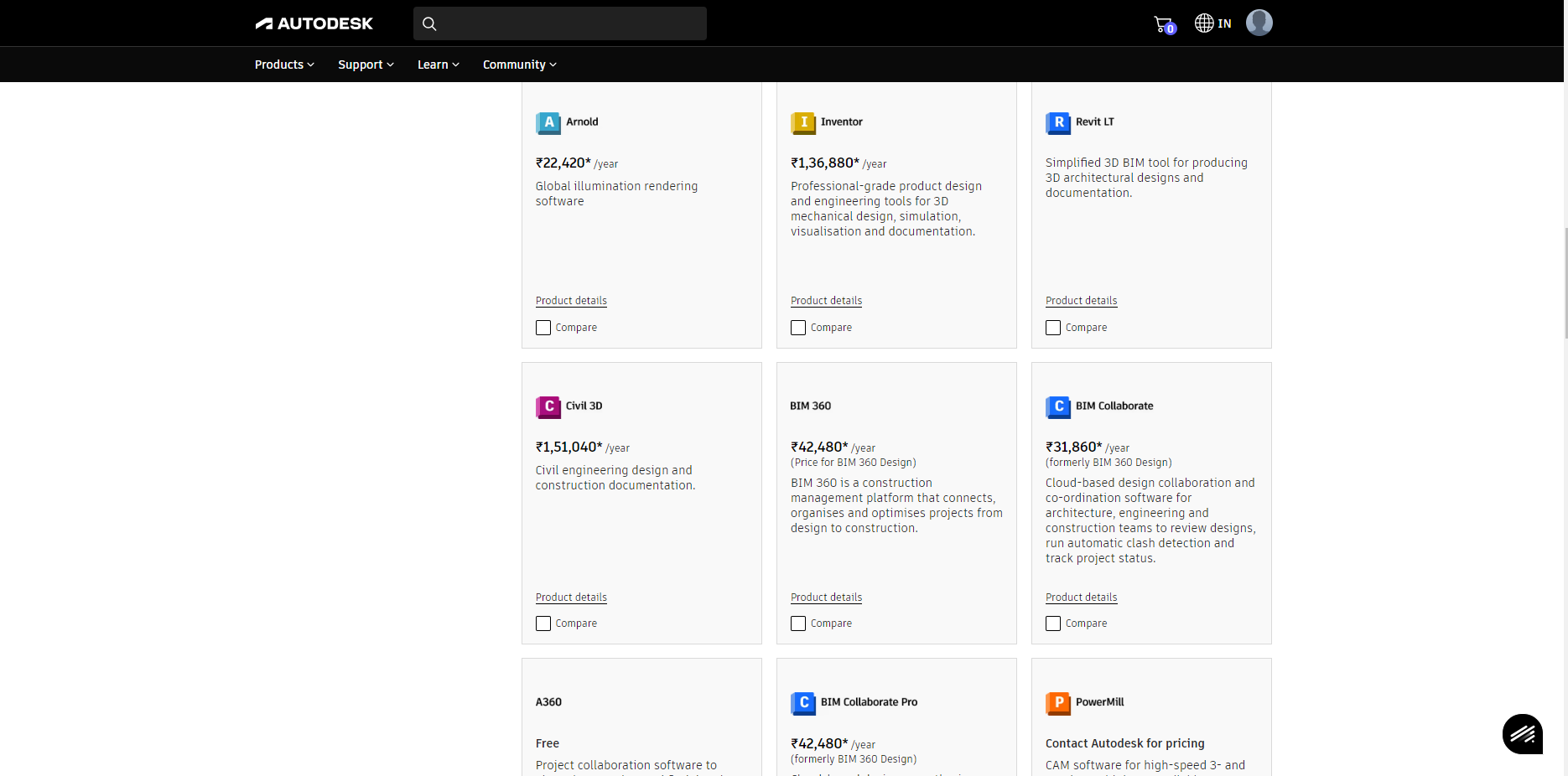Click the ₹1,51,040 Civil 3D price
The width and height of the screenshot is (1568, 776).
[569, 447]
